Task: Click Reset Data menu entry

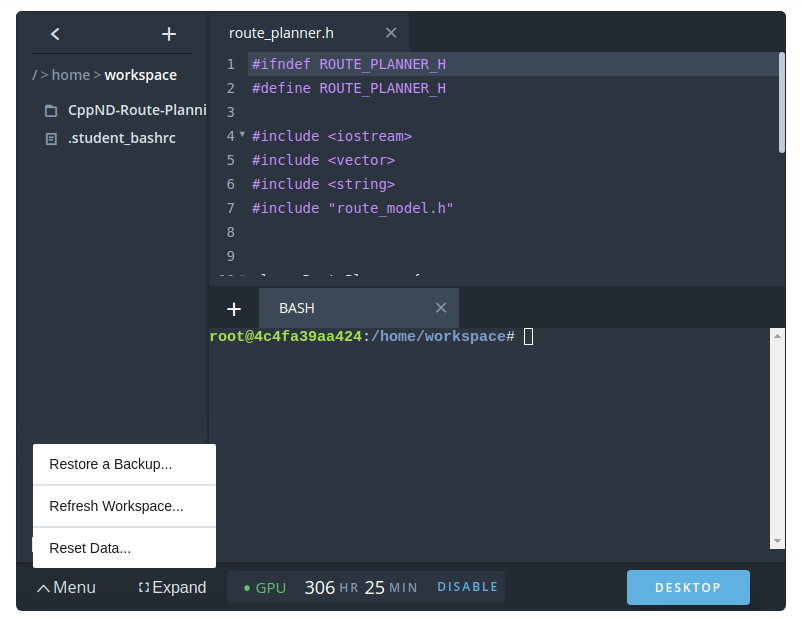Action: click(x=90, y=548)
